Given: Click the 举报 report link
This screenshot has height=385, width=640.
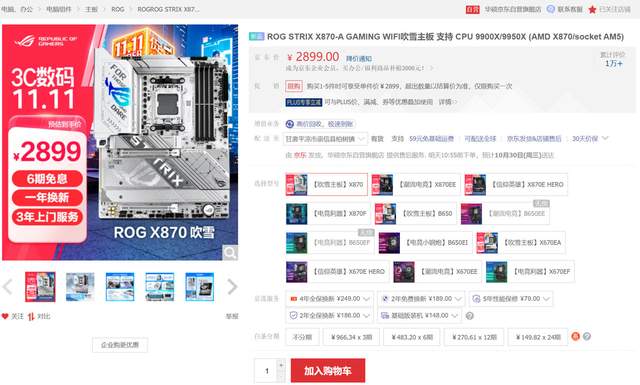Looking at the screenshot, I should [x=232, y=316].
